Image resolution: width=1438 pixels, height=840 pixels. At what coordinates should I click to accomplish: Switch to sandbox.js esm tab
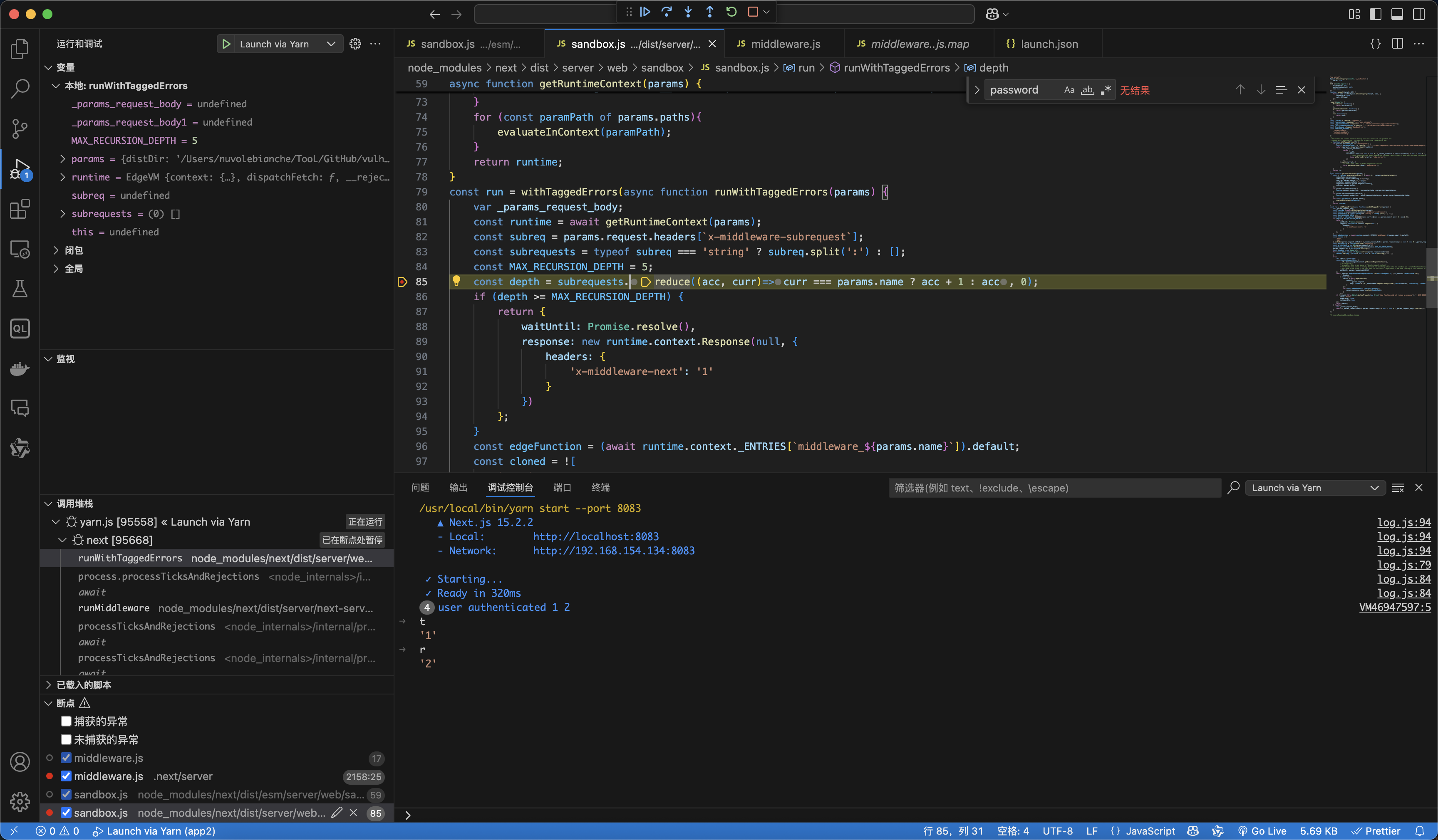click(469, 44)
